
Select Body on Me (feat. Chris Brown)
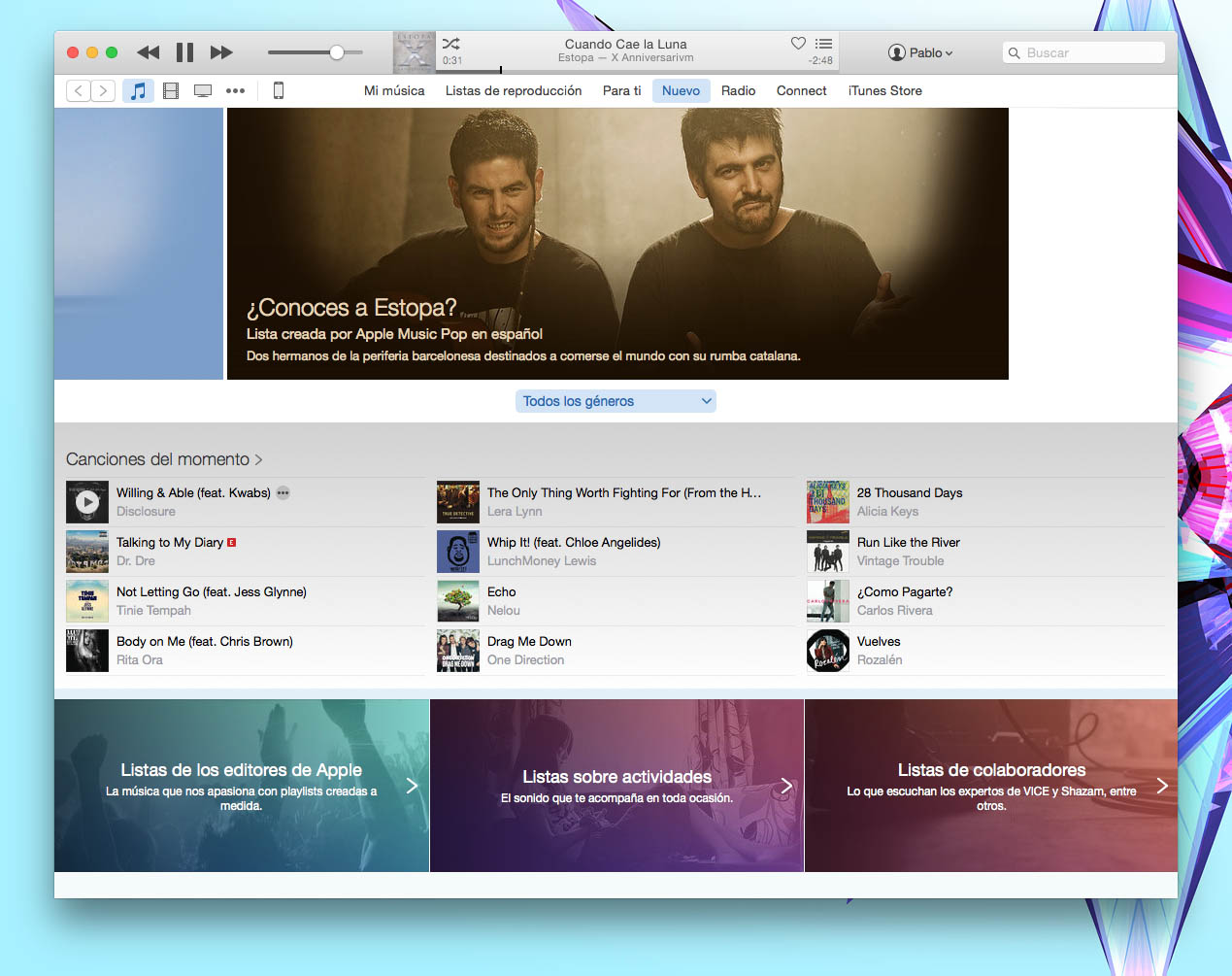pyautogui.click(x=205, y=641)
